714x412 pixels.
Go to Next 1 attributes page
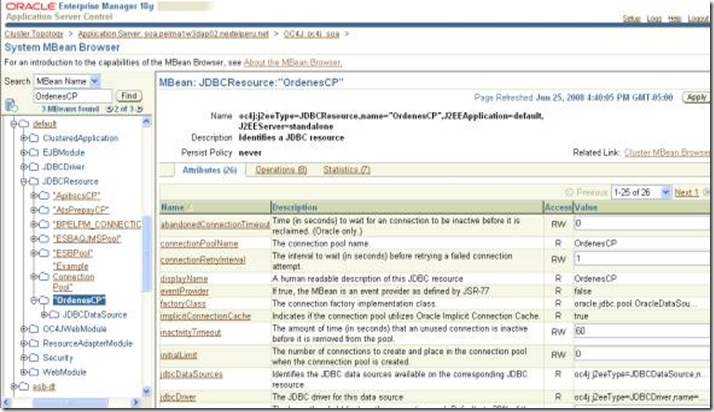coord(686,193)
